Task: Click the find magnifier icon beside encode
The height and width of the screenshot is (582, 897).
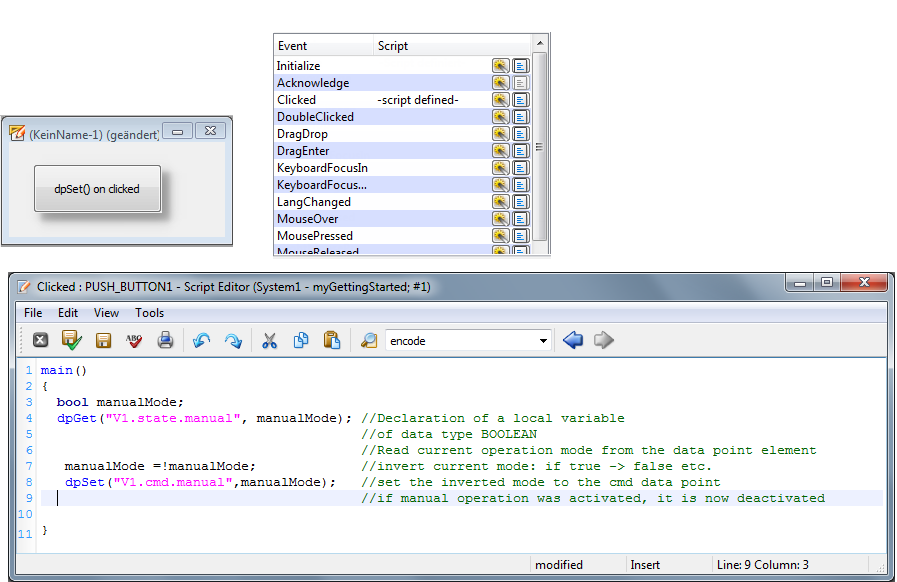Action: click(369, 341)
